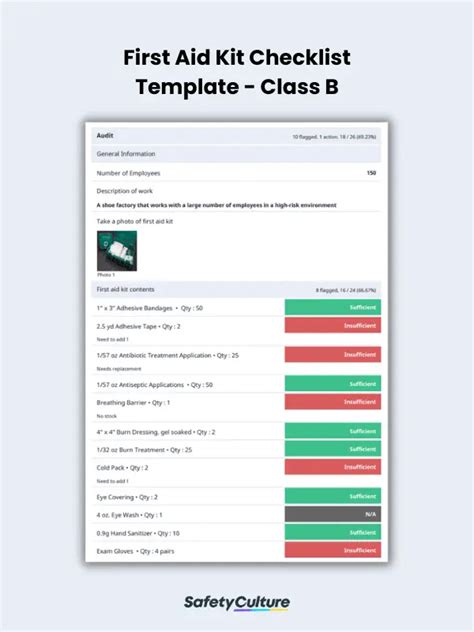Click the N/A badge for Eye Wash
This screenshot has width=474, height=632.
(333, 514)
